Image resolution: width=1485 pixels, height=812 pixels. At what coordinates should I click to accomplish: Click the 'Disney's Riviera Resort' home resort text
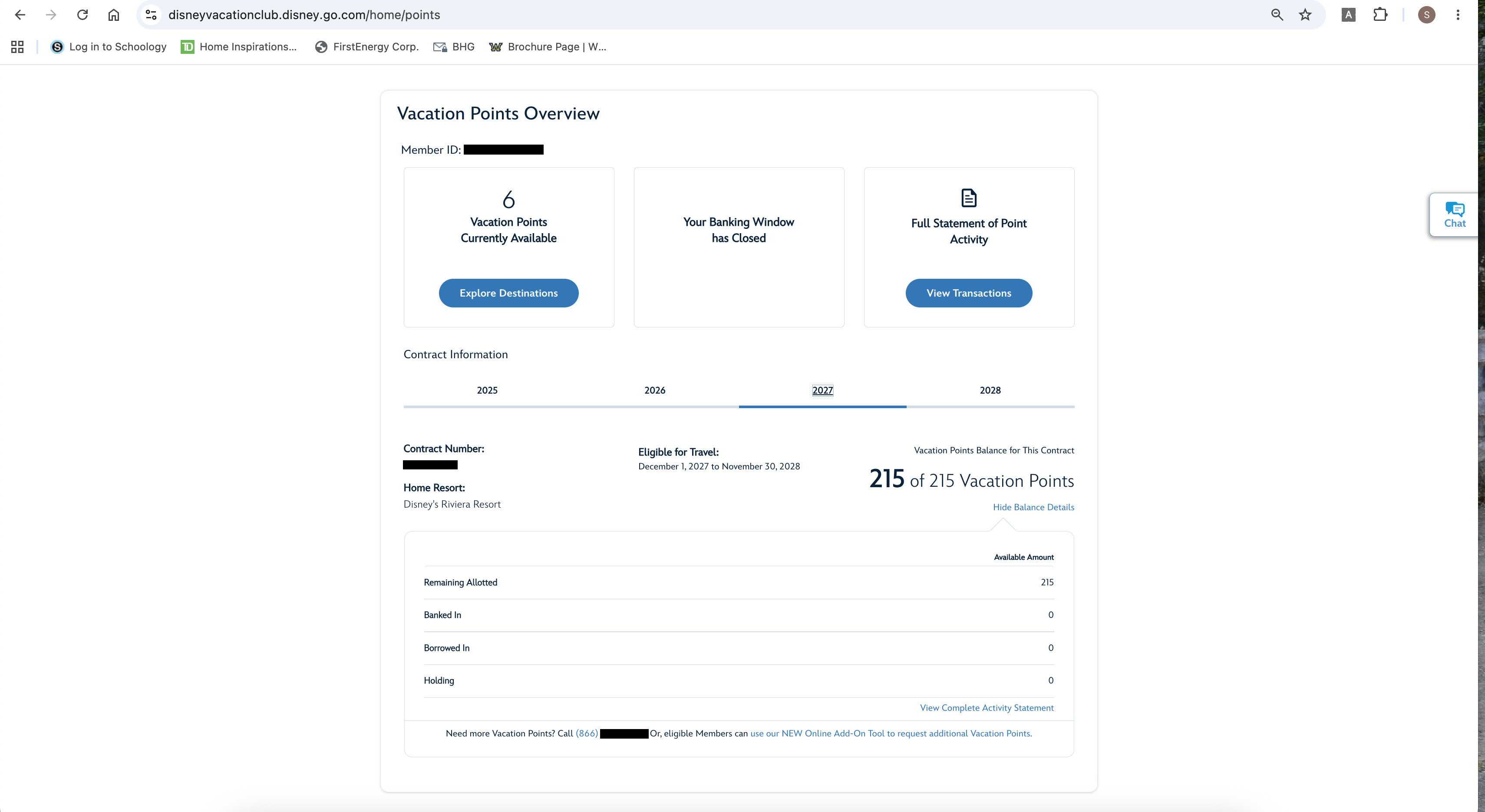click(452, 504)
